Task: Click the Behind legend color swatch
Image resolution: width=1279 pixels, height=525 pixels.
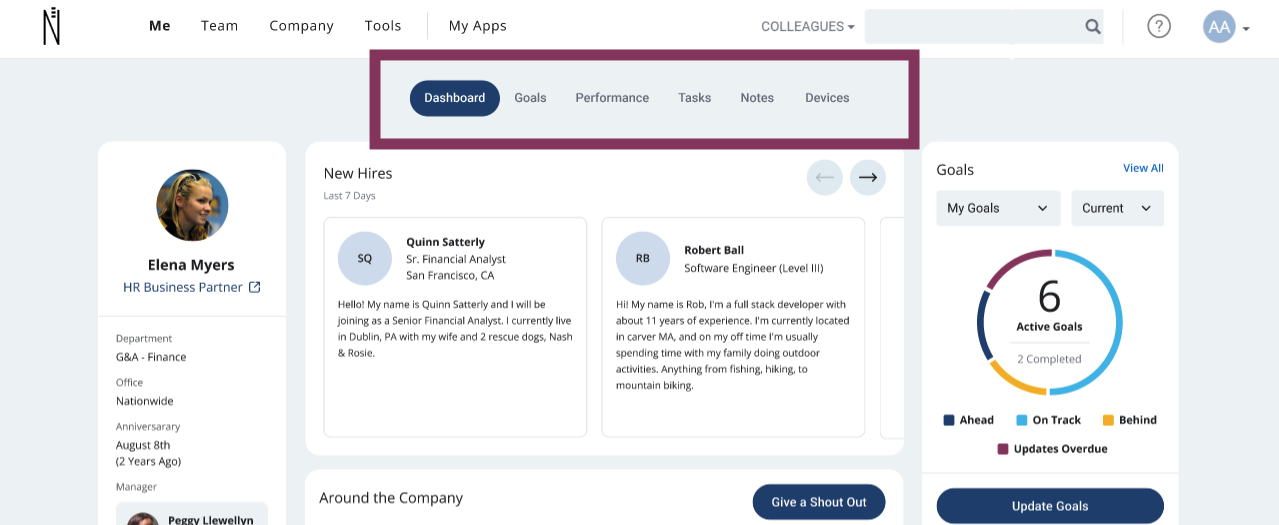Action: 1108,420
